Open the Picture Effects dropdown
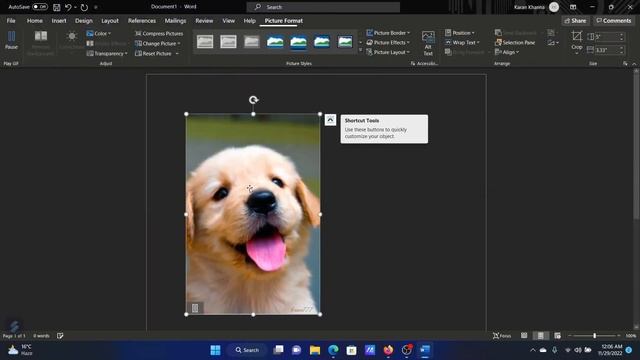This screenshot has height=360, width=640. pyautogui.click(x=388, y=42)
